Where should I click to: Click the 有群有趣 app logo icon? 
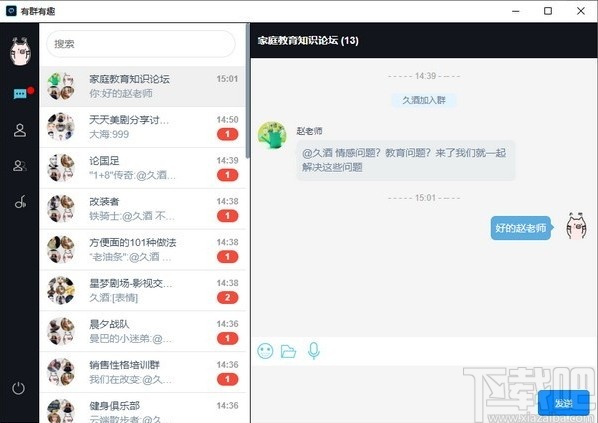(11, 11)
